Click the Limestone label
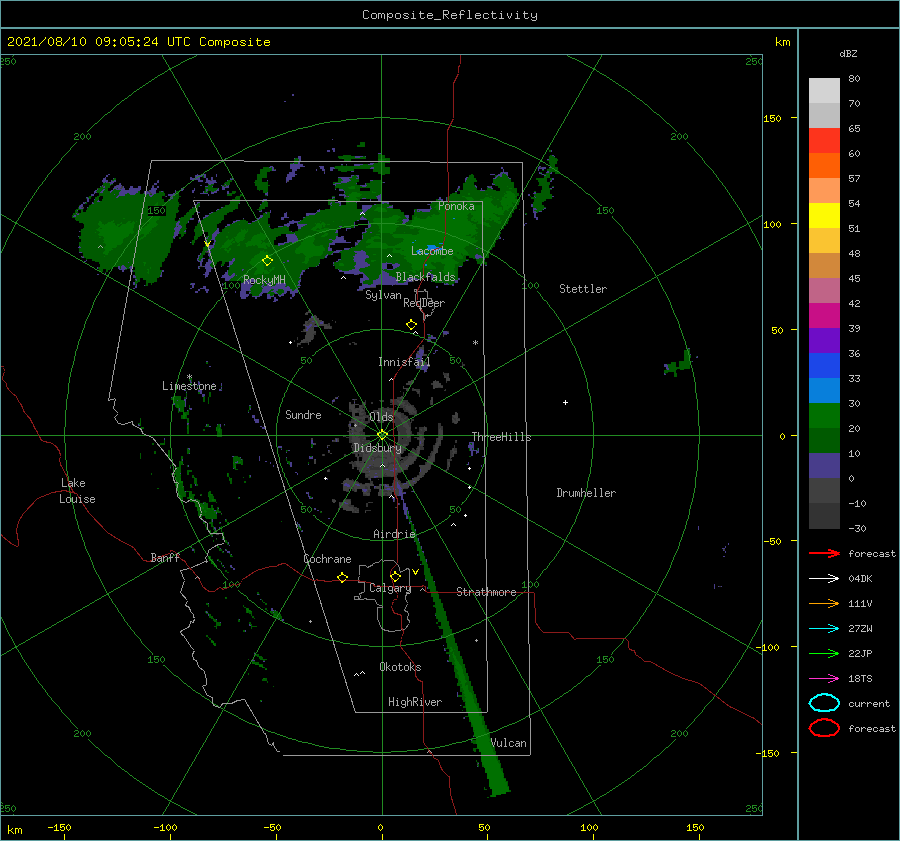 pos(189,386)
